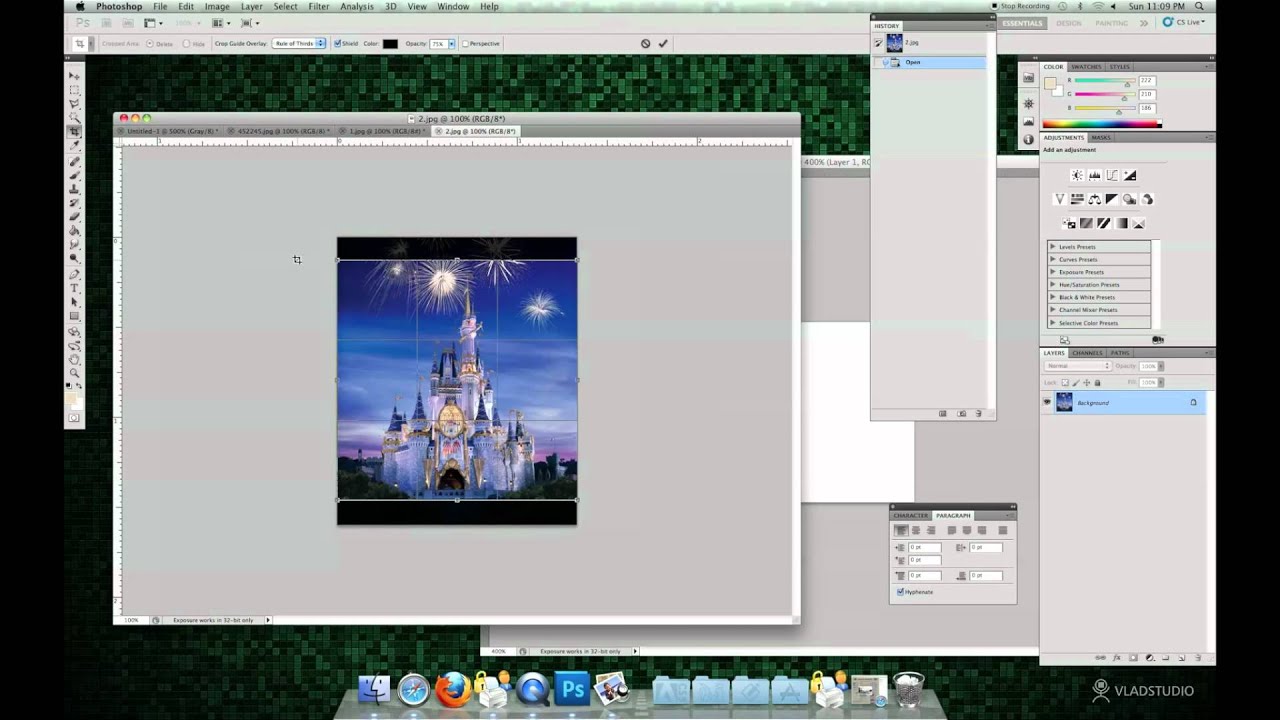The width and height of the screenshot is (1280, 720).
Task: Expand Exposure Presets
Action: coord(1053,272)
